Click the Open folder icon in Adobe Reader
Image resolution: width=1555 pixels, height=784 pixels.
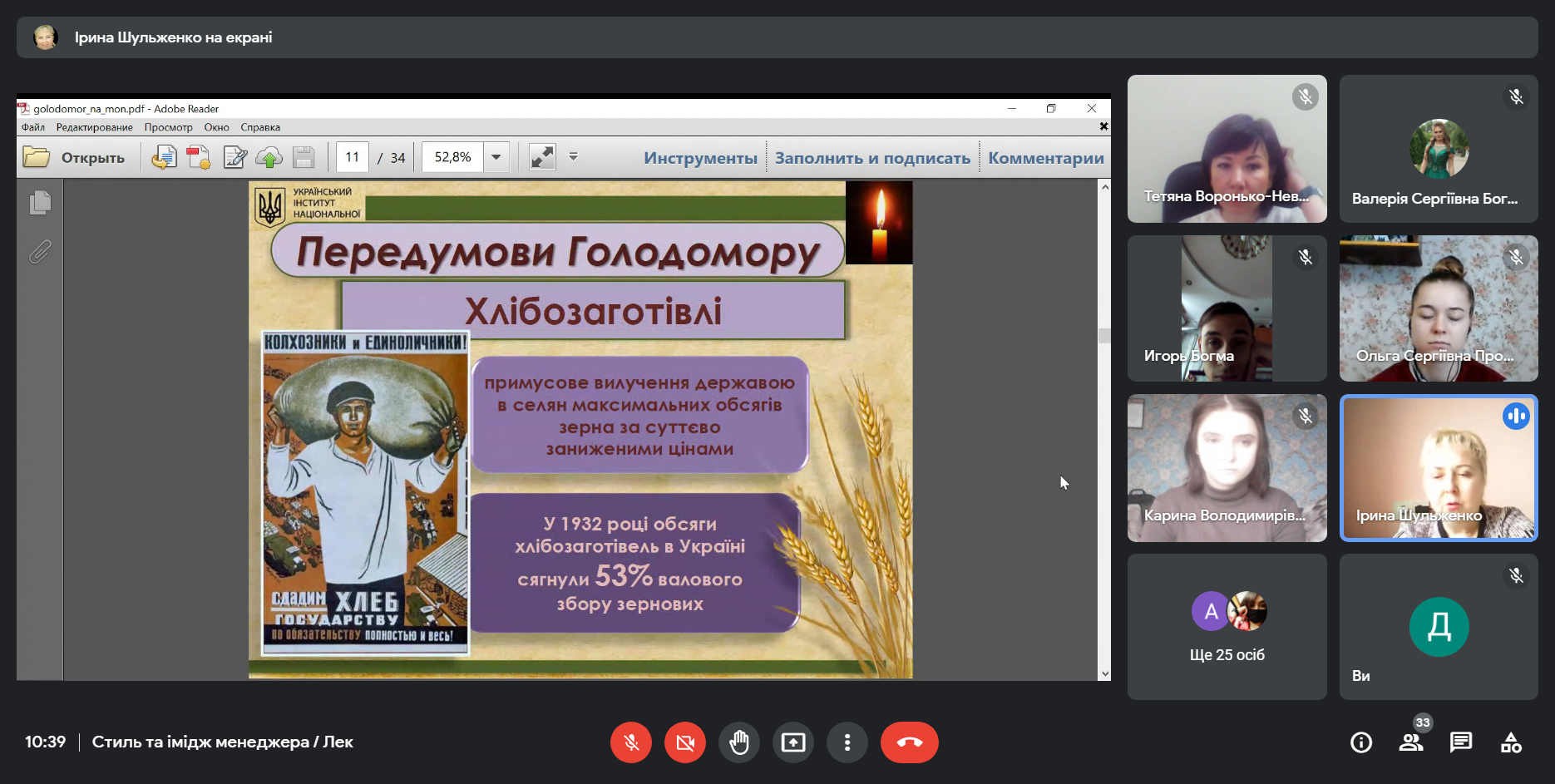coord(36,157)
